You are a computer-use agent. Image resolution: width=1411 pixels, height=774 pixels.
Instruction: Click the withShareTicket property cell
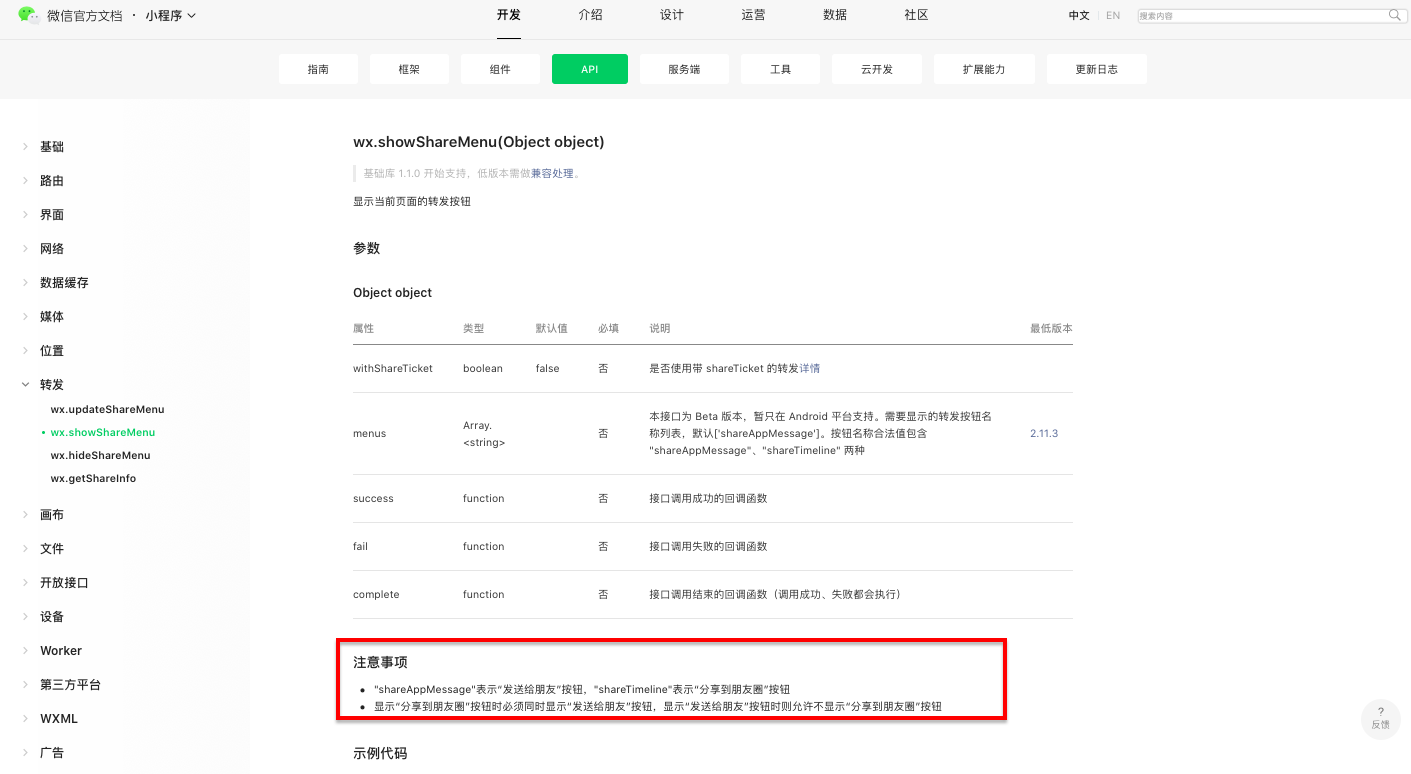pos(393,368)
